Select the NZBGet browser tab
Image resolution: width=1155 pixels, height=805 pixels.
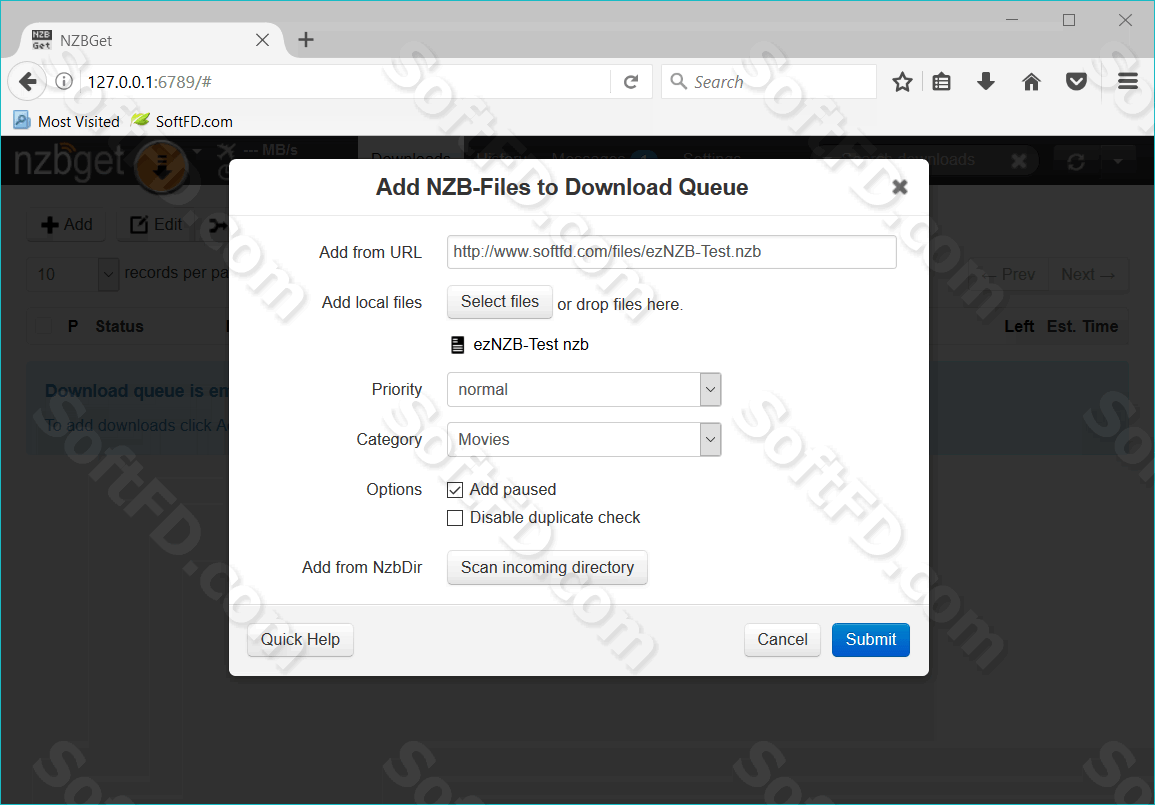[151, 40]
